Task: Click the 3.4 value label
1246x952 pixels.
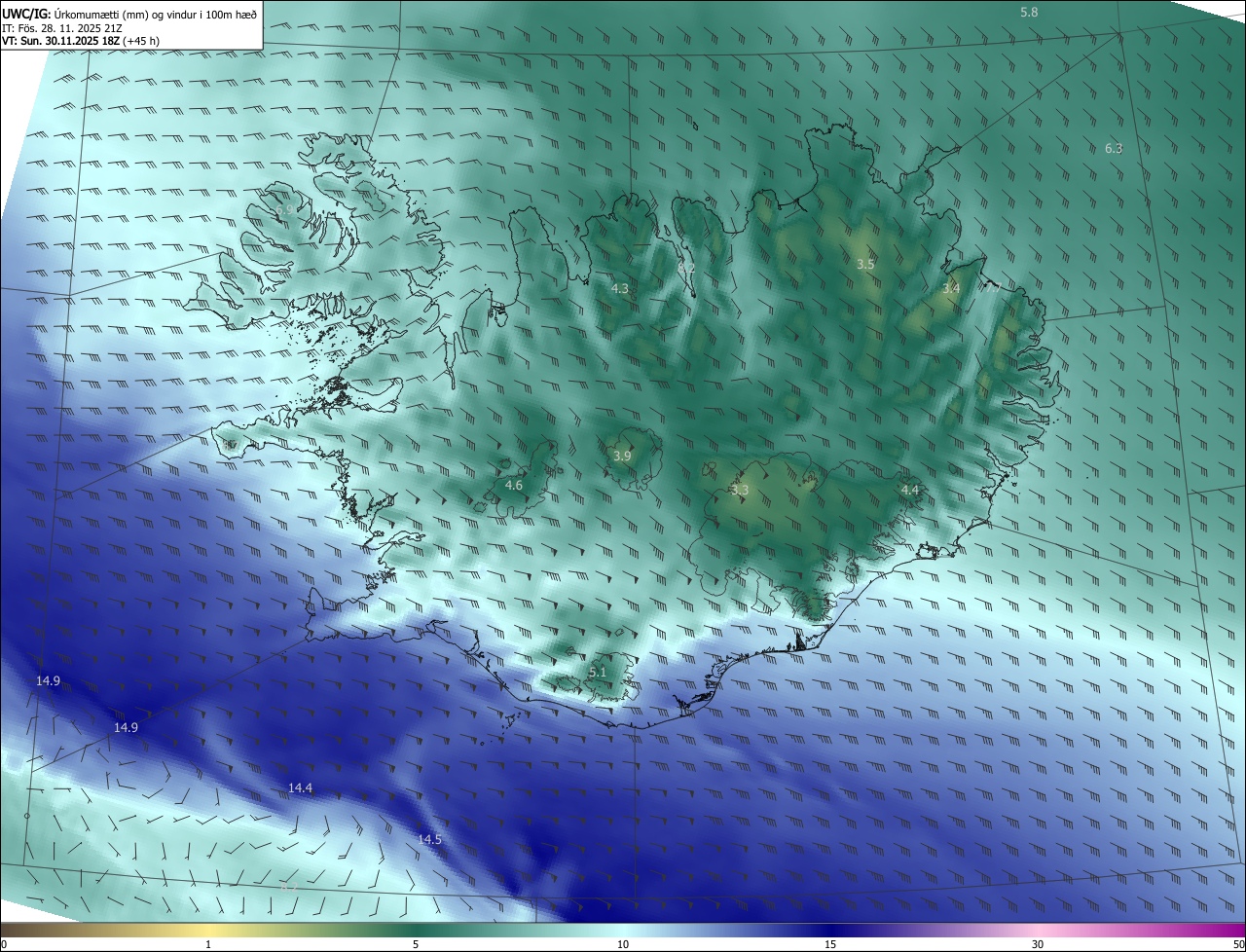Action: point(951,288)
